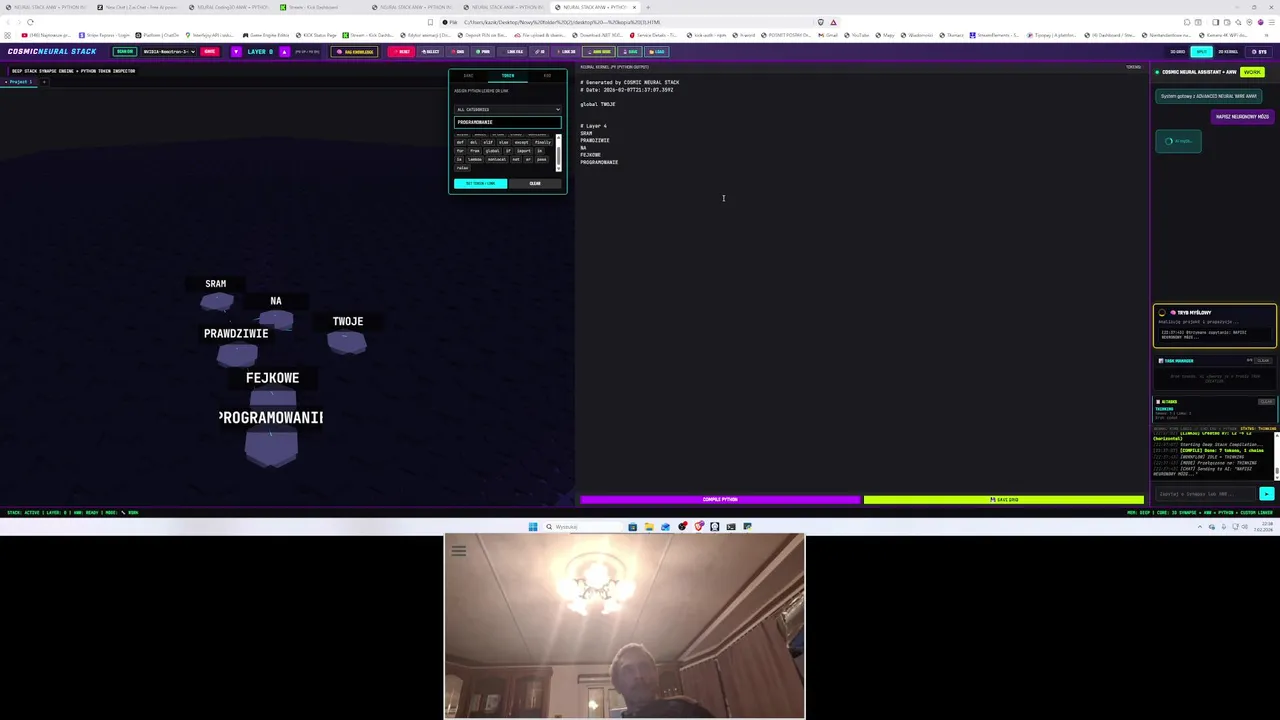Select the 'global' keyword chip
This screenshot has height=720, width=1280.
tap(492, 151)
